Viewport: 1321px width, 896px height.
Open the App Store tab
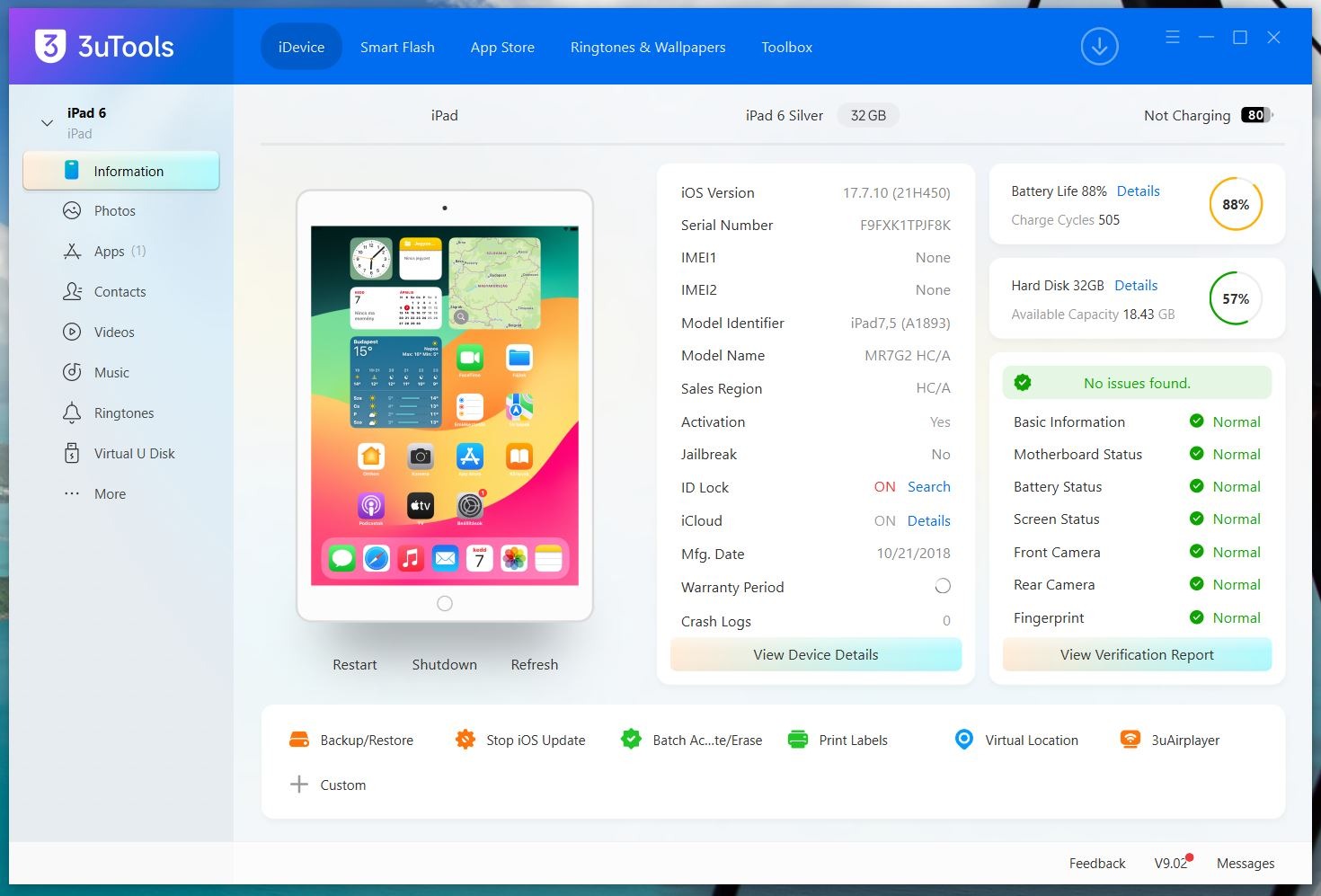(502, 47)
